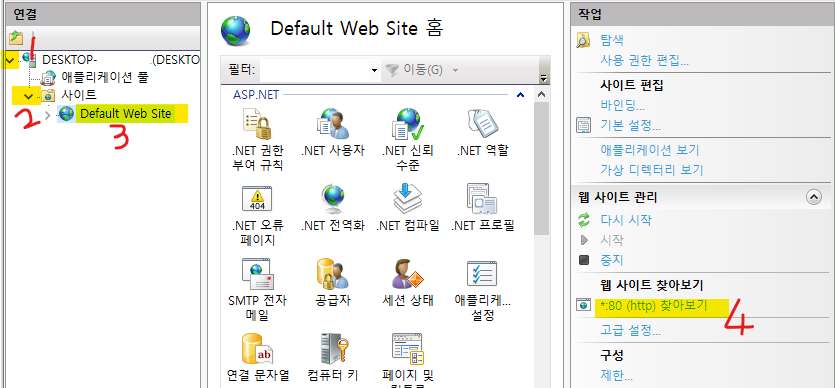Open 사용 권한 편집... link
Screen dimensions: 835x388
pyautogui.click(x=644, y=60)
